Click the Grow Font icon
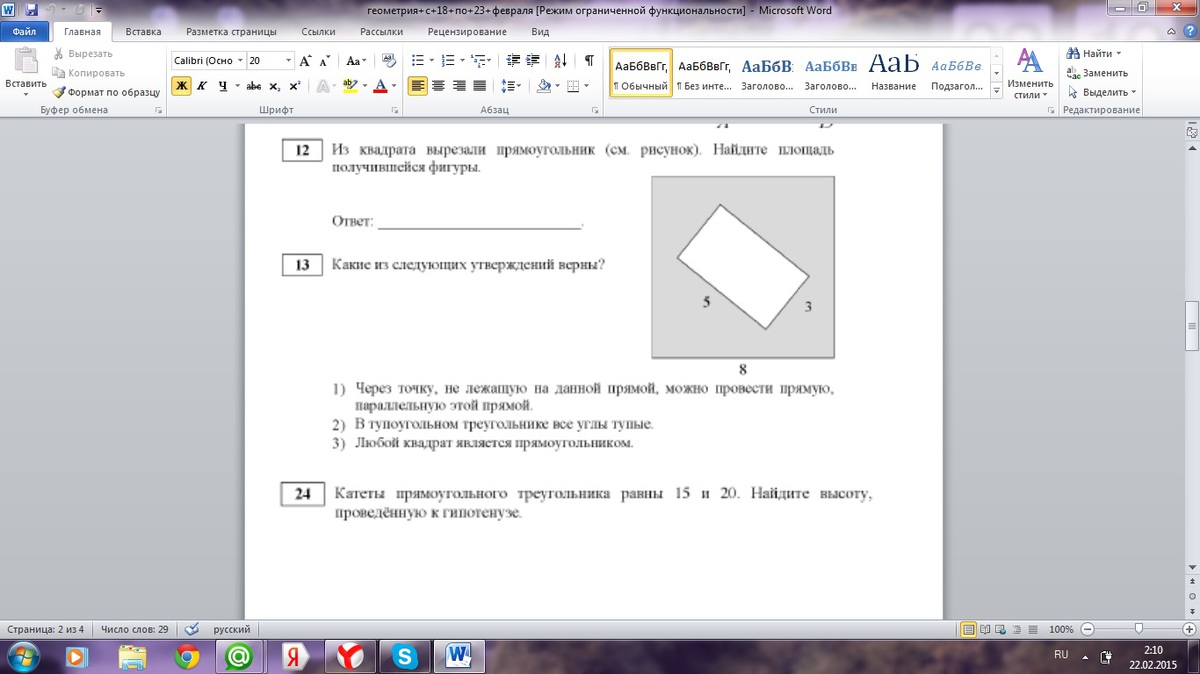The image size is (1200, 674). (306, 60)
